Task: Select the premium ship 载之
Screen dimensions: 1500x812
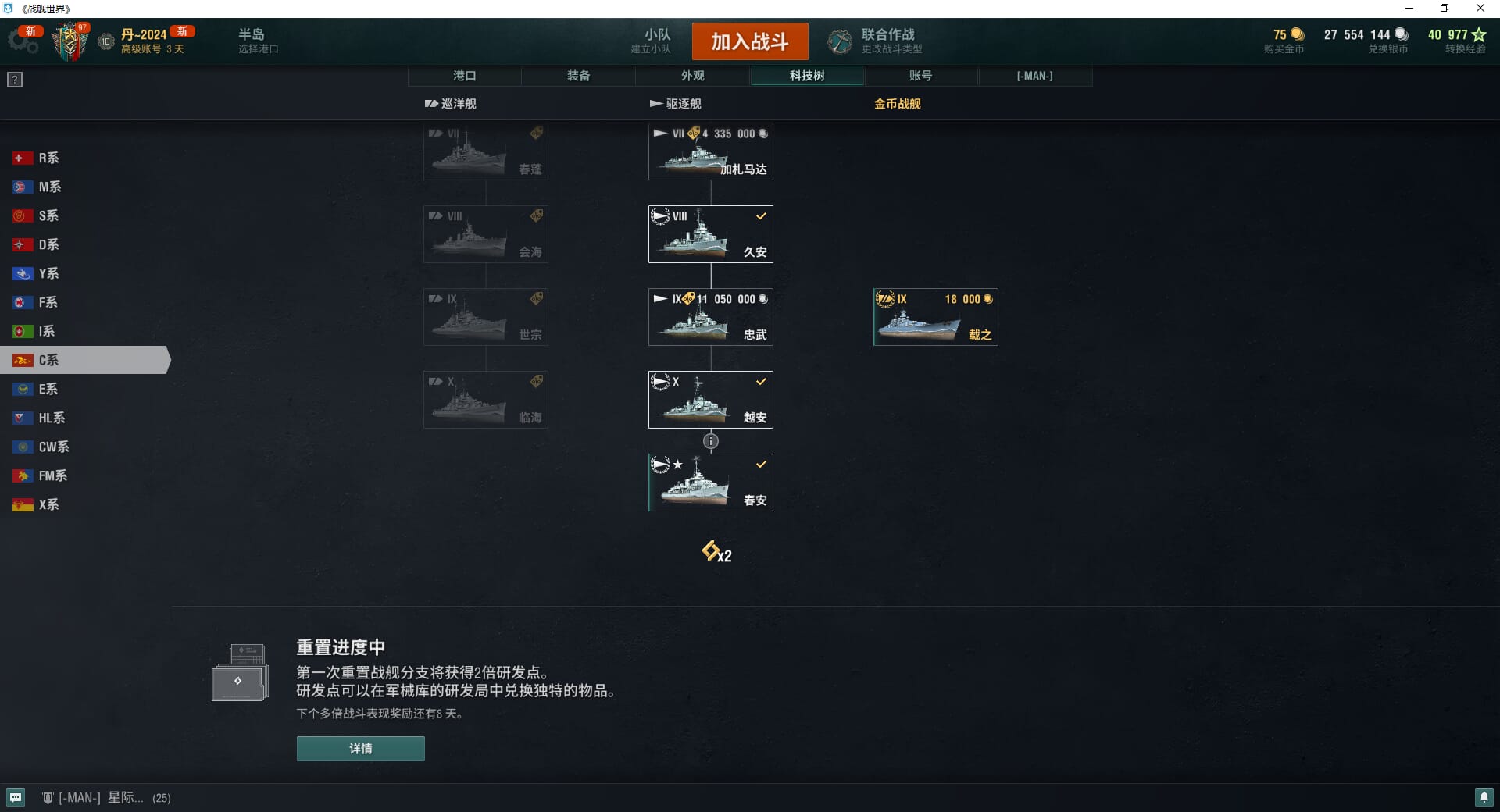Action: [x=935, y=317]
